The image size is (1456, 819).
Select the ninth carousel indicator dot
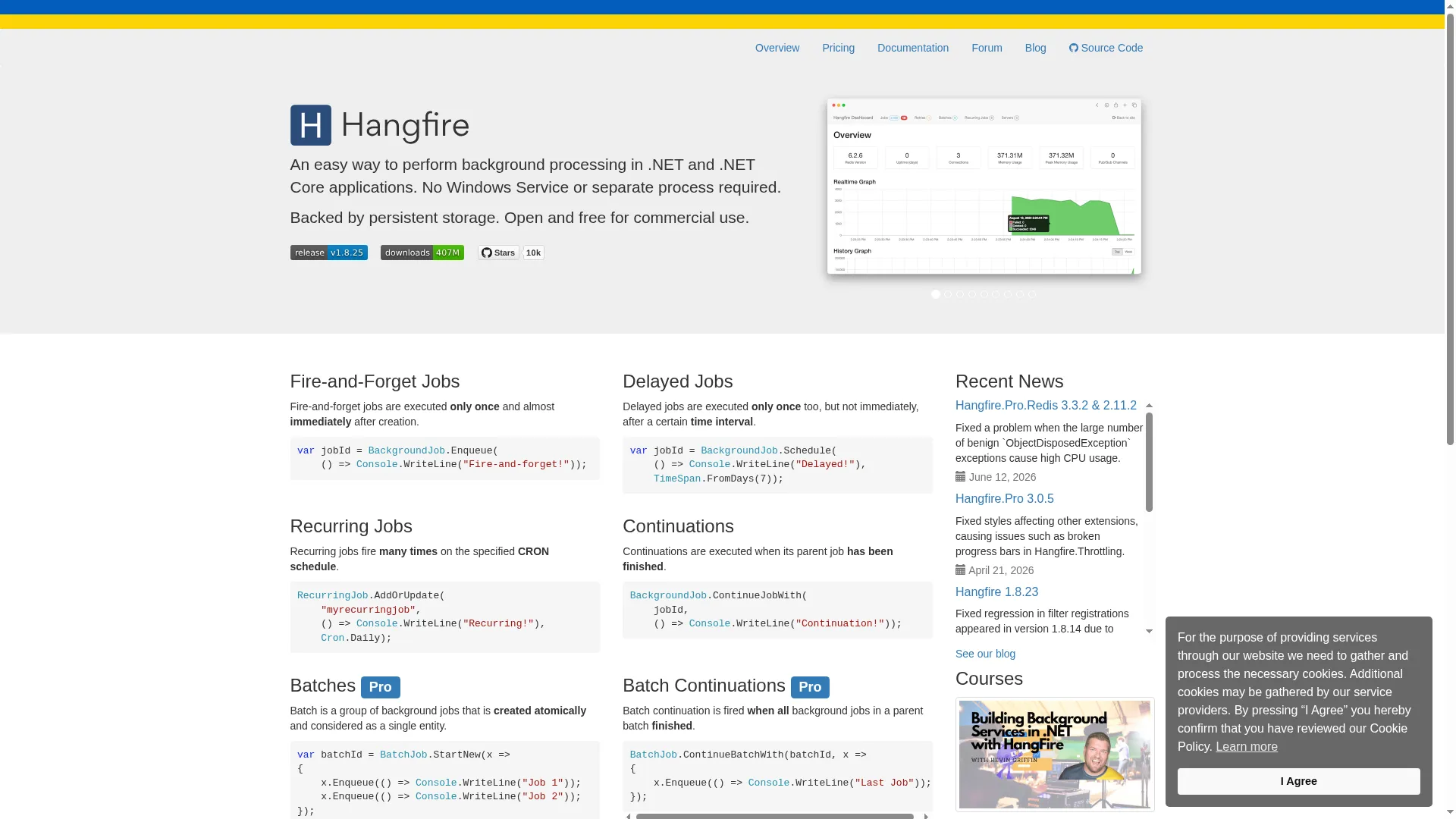click(1032, 294)
